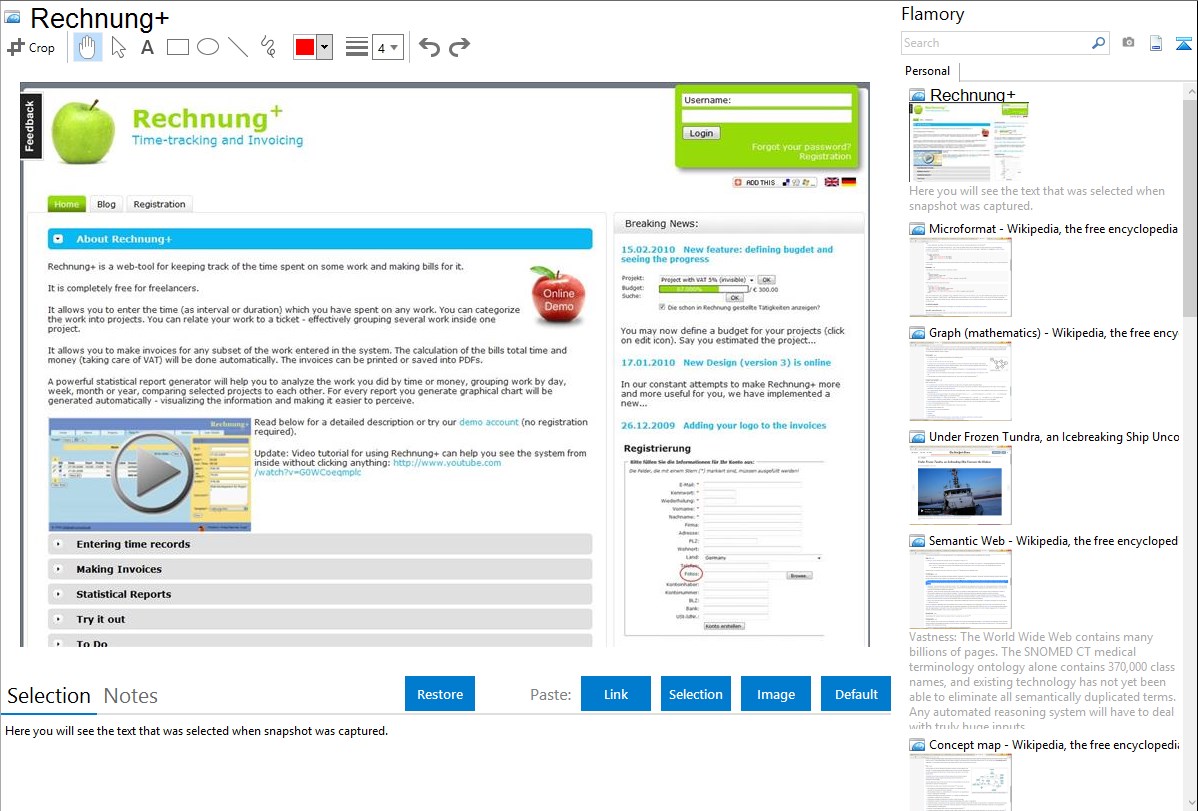Image resolution: width=1198 pixels, height=811 pixels.
Task: Click the Graph (mathematics) snapshot icon
Action: click(x=917, y=333)
